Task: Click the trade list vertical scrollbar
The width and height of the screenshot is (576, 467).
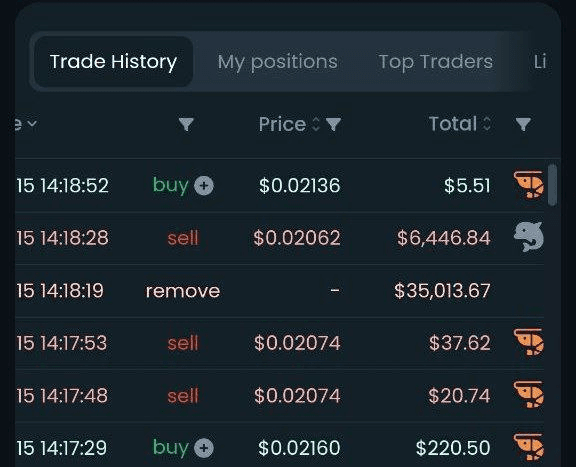Action: click(x=552, y=185)
